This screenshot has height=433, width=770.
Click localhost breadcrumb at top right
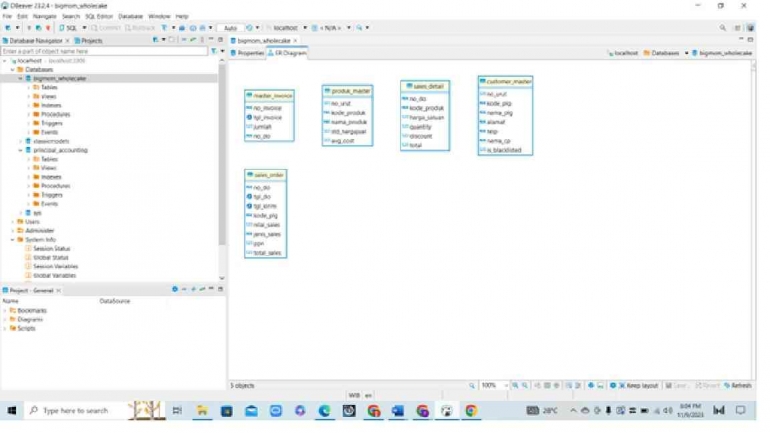(x=623, y=53)
